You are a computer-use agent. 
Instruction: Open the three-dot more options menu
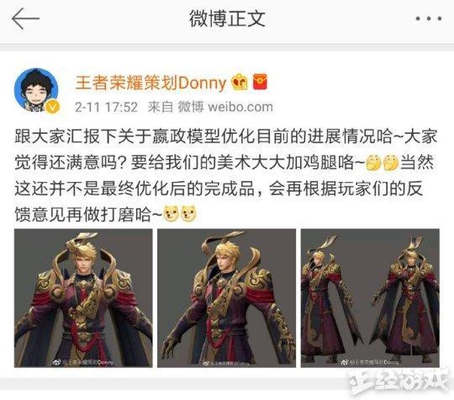click(x=429, y=19)
